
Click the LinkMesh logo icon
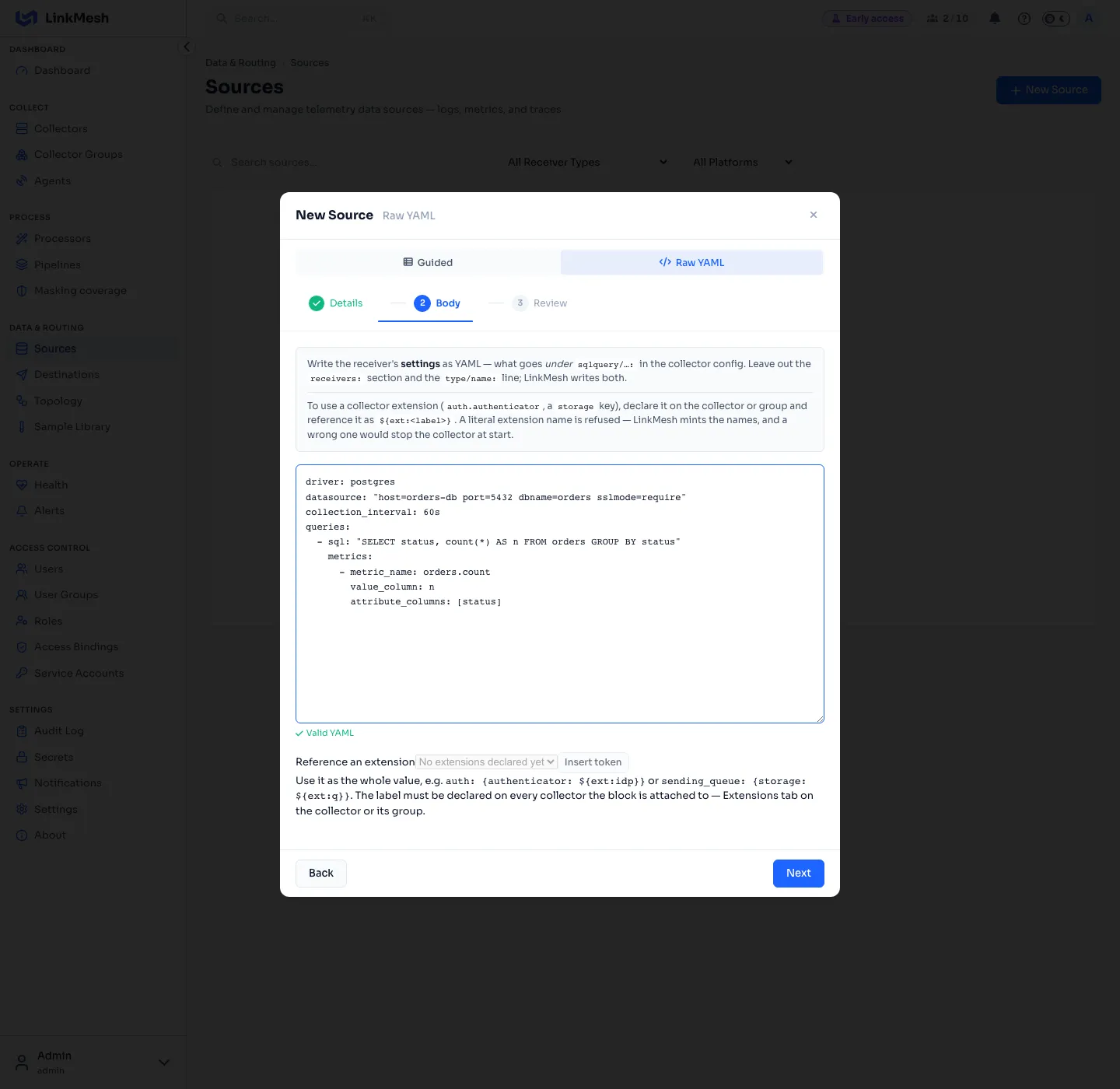tap(26, 18)
